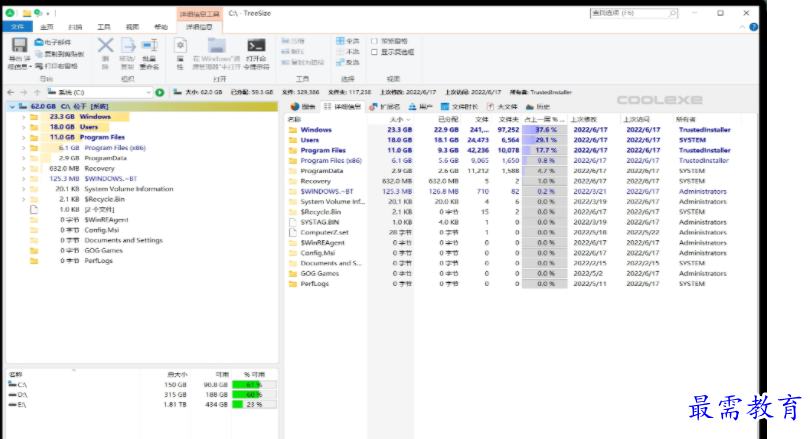Open the command prompt icon
The height and width of the screenshot is (439, 810).
[x=256, y=46]
